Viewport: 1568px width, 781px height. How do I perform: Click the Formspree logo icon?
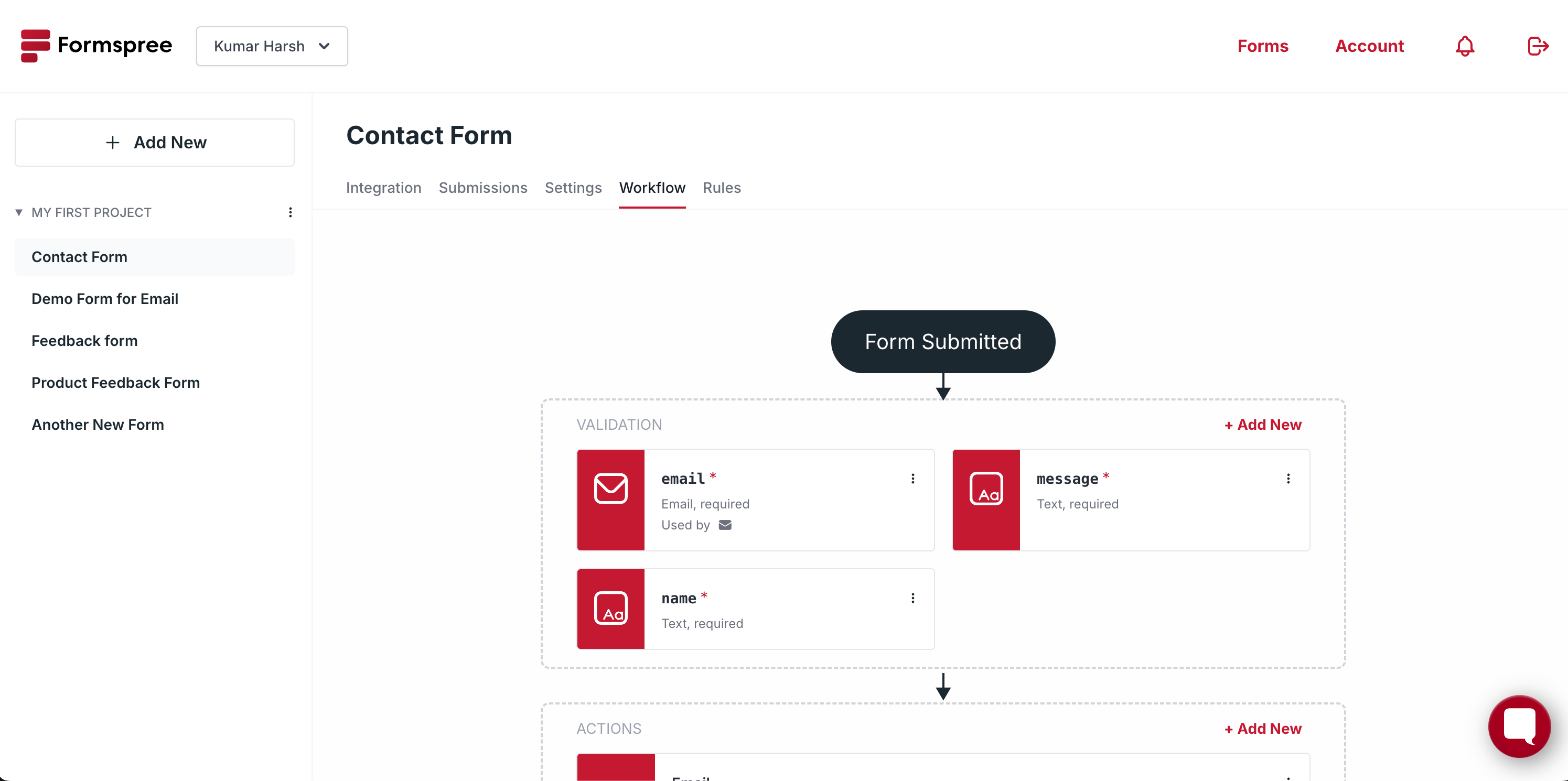pyautogui.click(x=35, y=46)
